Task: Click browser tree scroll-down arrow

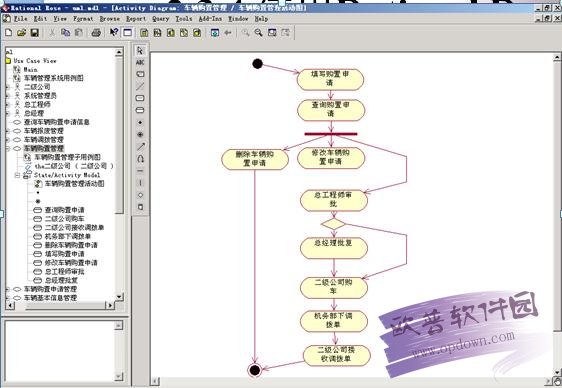Action: (x=119, y=297)
